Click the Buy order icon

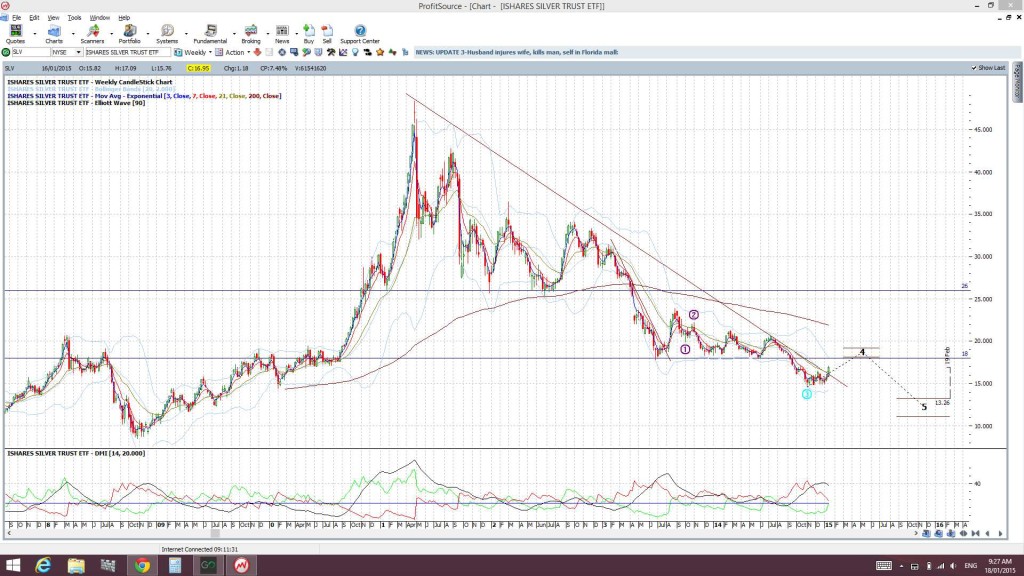click(309, 31)
